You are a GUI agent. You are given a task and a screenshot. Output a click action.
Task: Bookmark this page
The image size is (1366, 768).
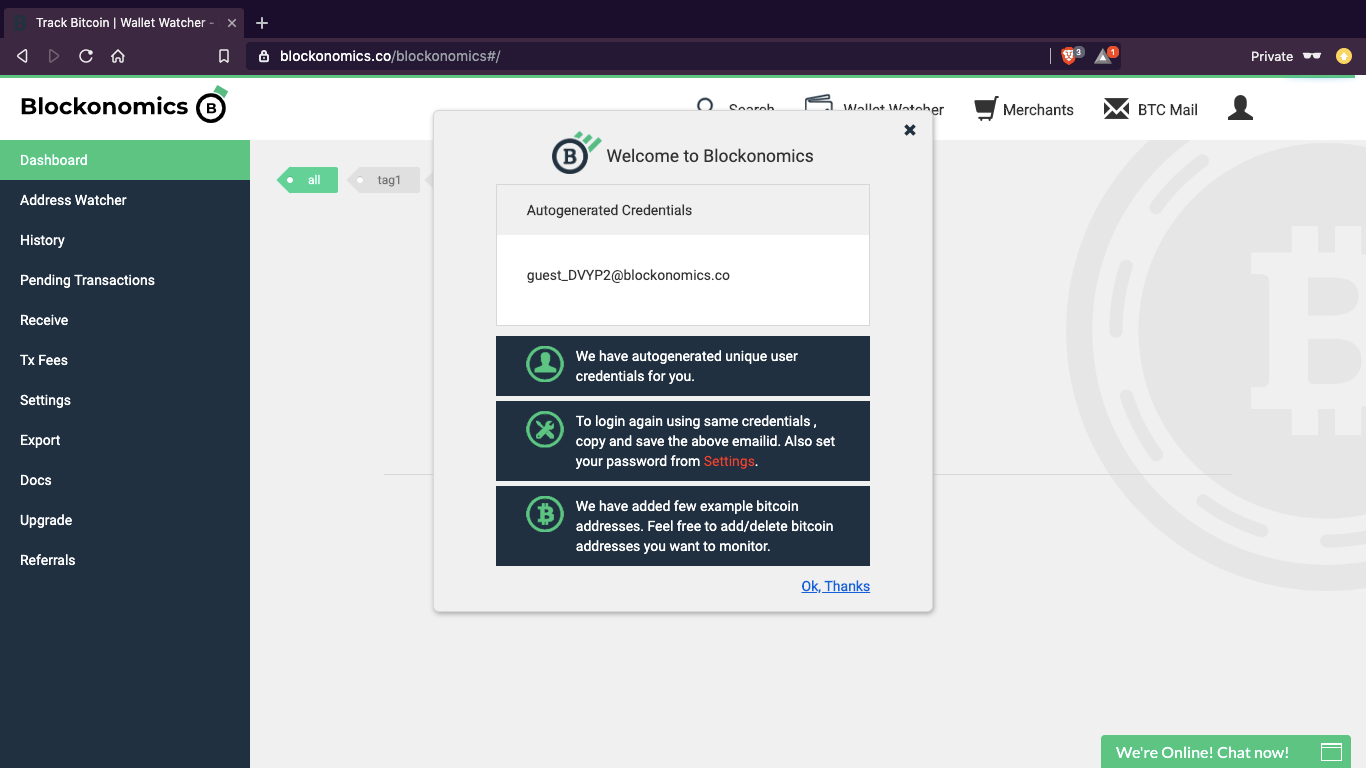[x=224, y=56]
